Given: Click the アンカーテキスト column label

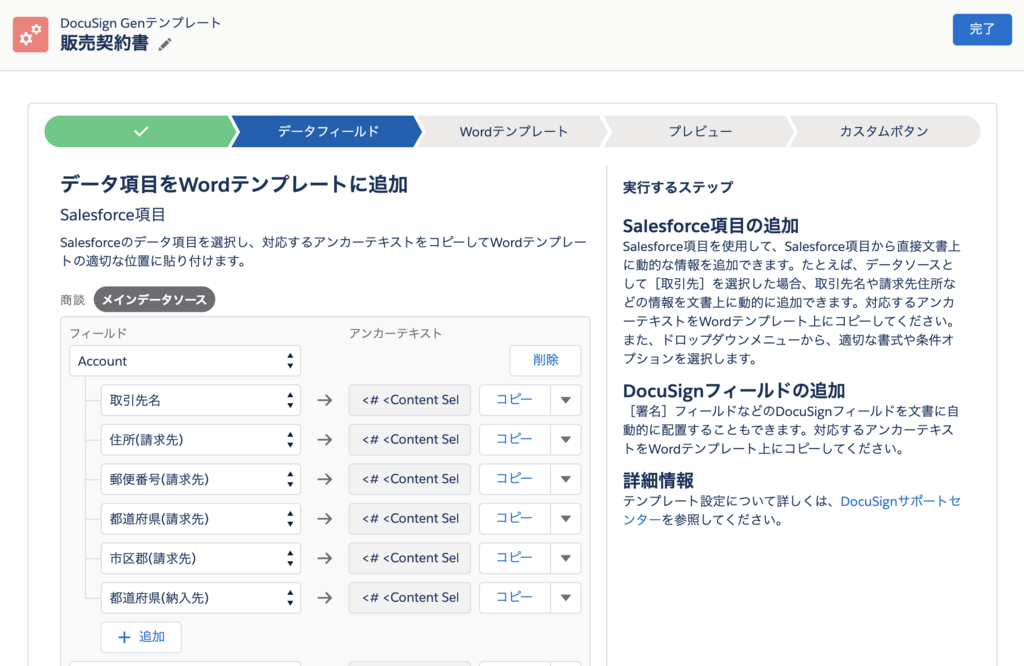Looking at the screenshot, I should [x=395, y=334].
